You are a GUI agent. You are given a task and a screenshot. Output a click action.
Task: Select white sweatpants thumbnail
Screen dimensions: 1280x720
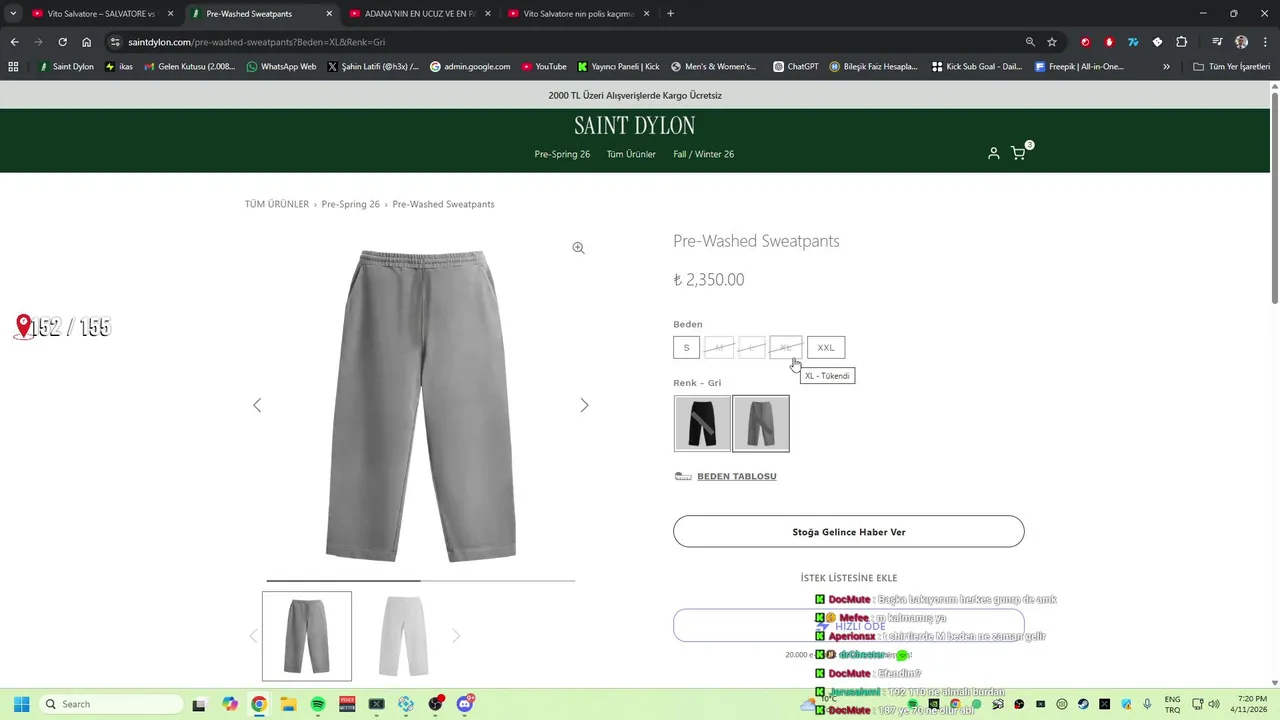[x=404, y=636]
